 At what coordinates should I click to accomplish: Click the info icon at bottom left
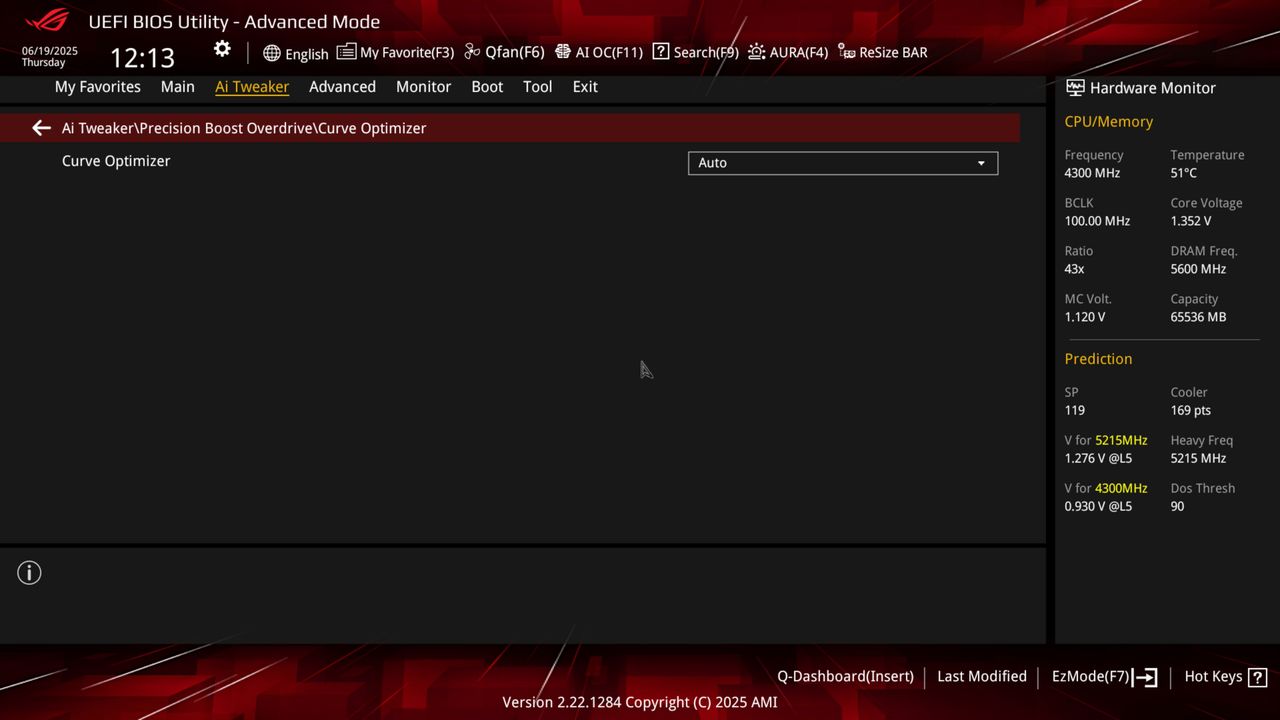[x=29, y=572]
